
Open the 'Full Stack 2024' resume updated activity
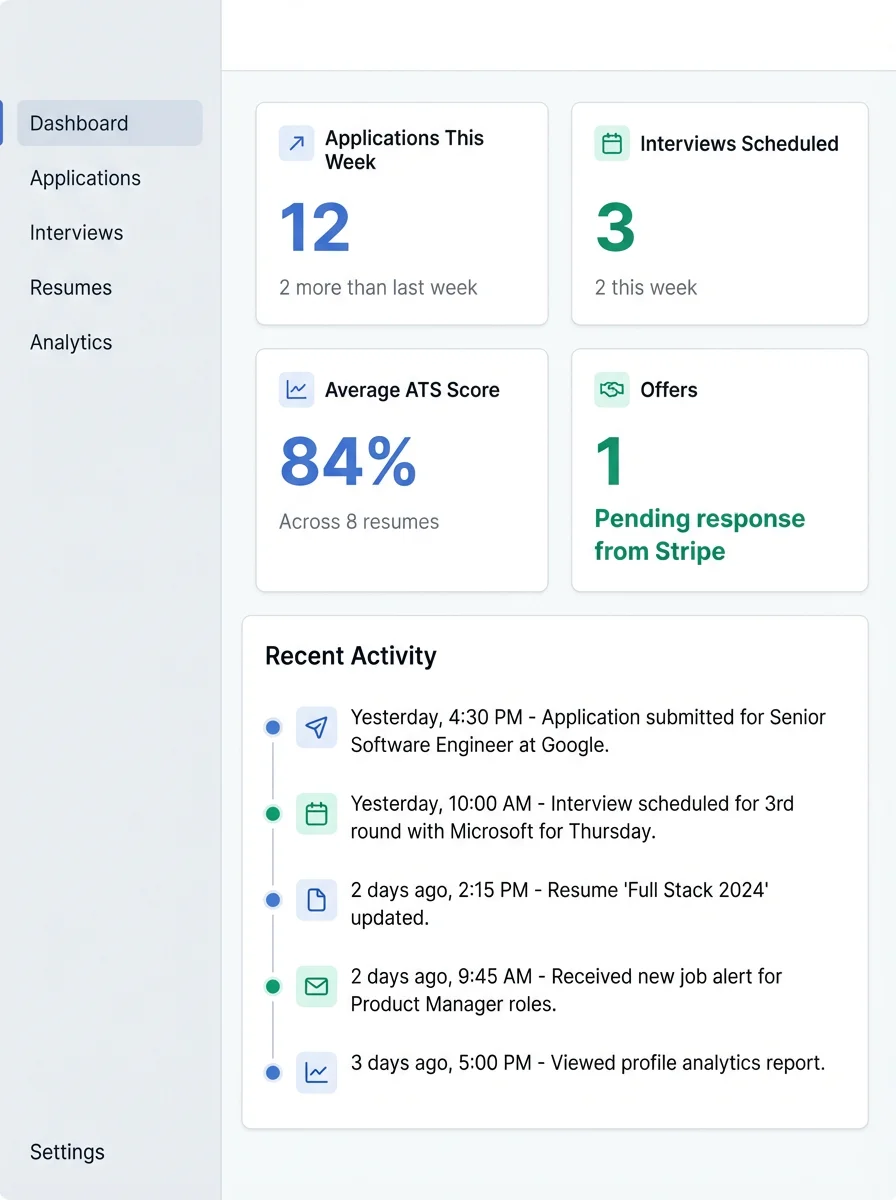[x=559, y=903]
